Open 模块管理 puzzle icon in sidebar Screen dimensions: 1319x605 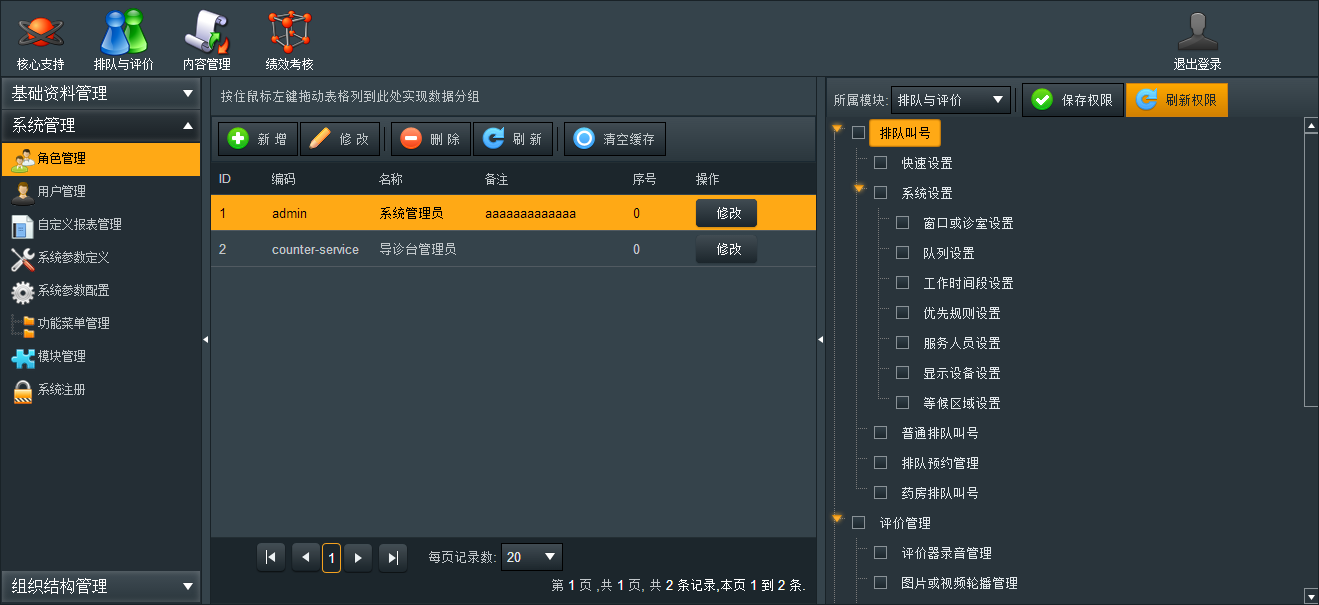tap(23, 357)
